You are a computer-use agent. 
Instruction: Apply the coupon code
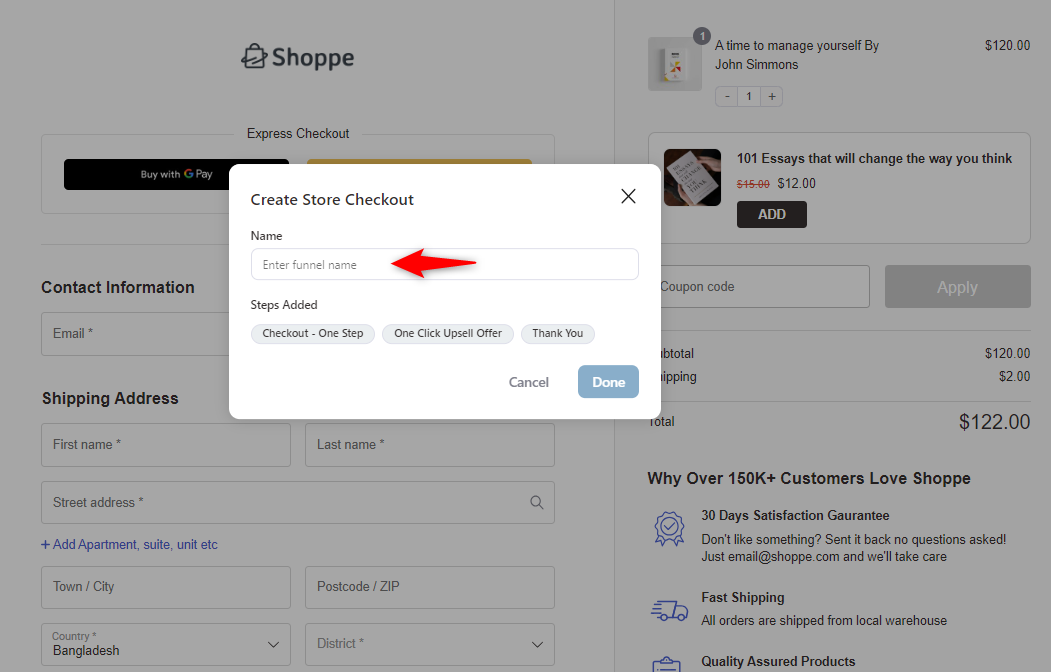pyautogui.click(x=957, y=287)
